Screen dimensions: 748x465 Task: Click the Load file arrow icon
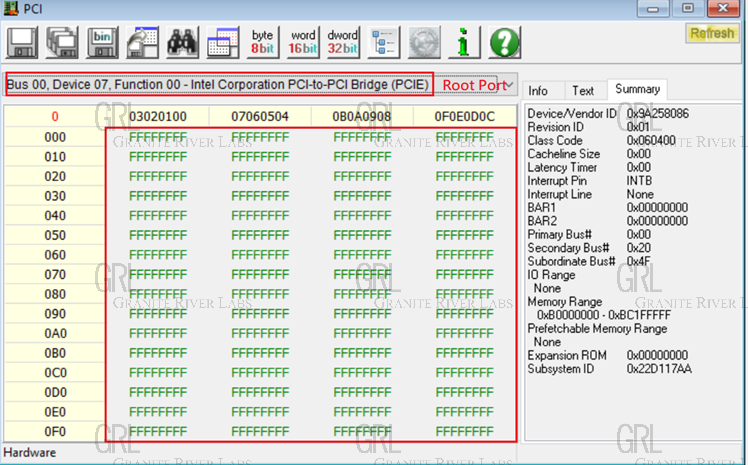click(142, 43)
